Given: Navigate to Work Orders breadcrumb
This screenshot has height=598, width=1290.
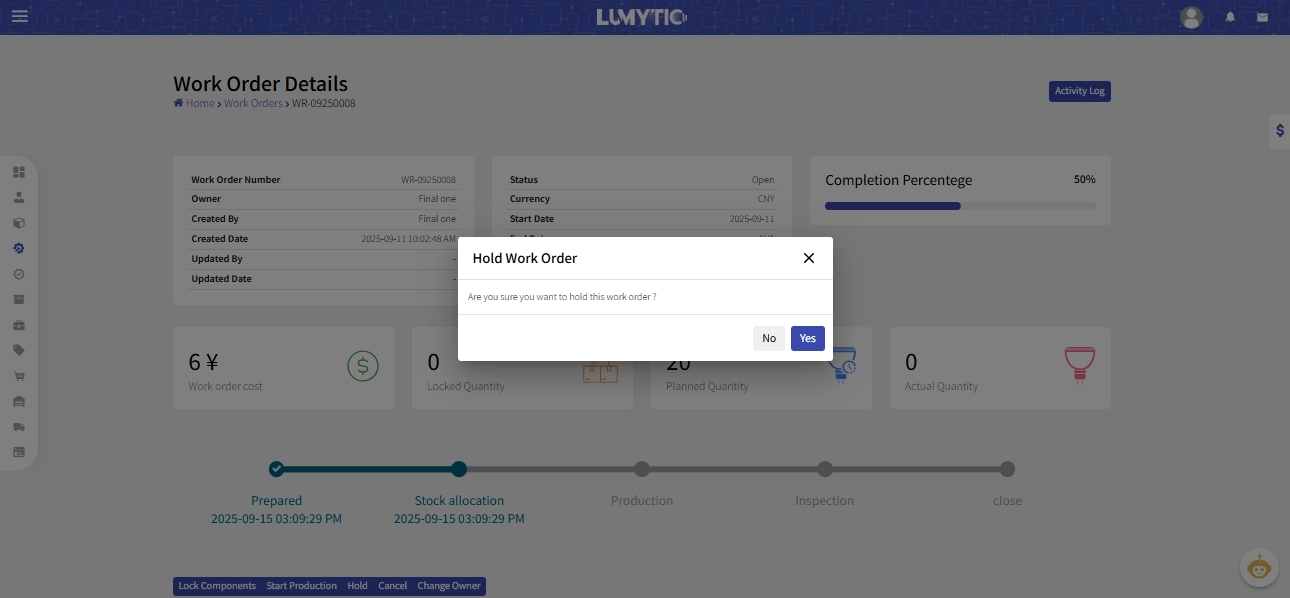Looking at the screenshot, I should pos(253,103).
